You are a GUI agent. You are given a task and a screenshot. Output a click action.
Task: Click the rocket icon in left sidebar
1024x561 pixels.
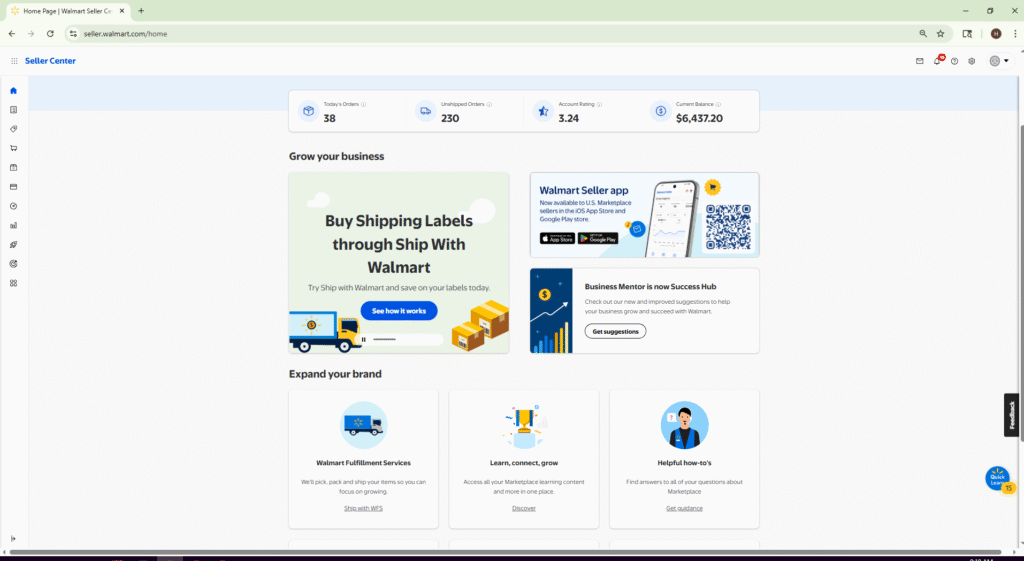(x=13, y=245)
